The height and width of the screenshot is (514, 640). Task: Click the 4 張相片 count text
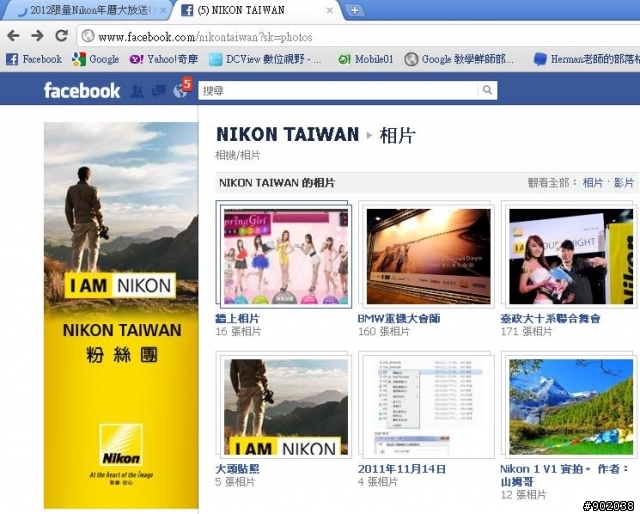(378, 482)
